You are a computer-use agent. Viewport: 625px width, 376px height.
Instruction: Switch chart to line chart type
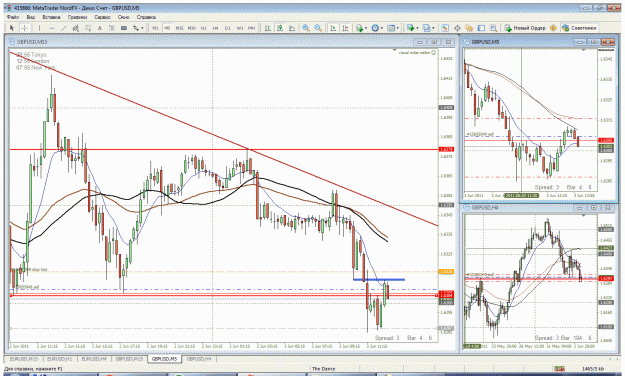[292, 28]
